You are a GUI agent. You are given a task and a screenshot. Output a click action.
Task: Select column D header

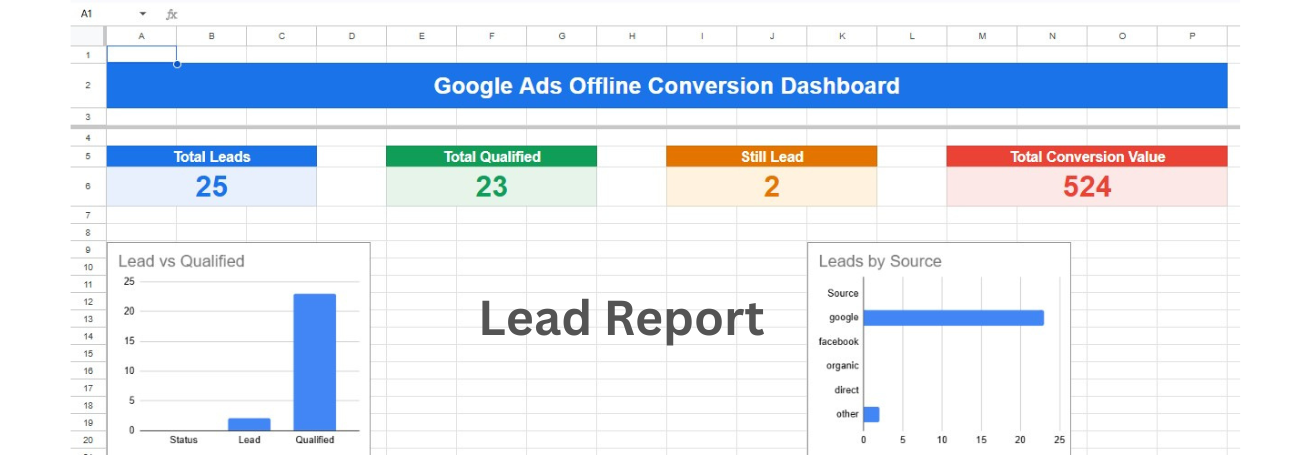[351, 36]
